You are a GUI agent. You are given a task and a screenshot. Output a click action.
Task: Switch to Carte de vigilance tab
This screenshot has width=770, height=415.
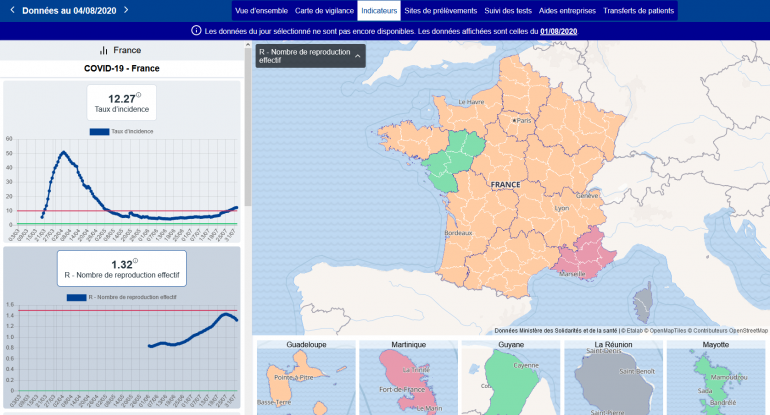[x=324, y=11]
